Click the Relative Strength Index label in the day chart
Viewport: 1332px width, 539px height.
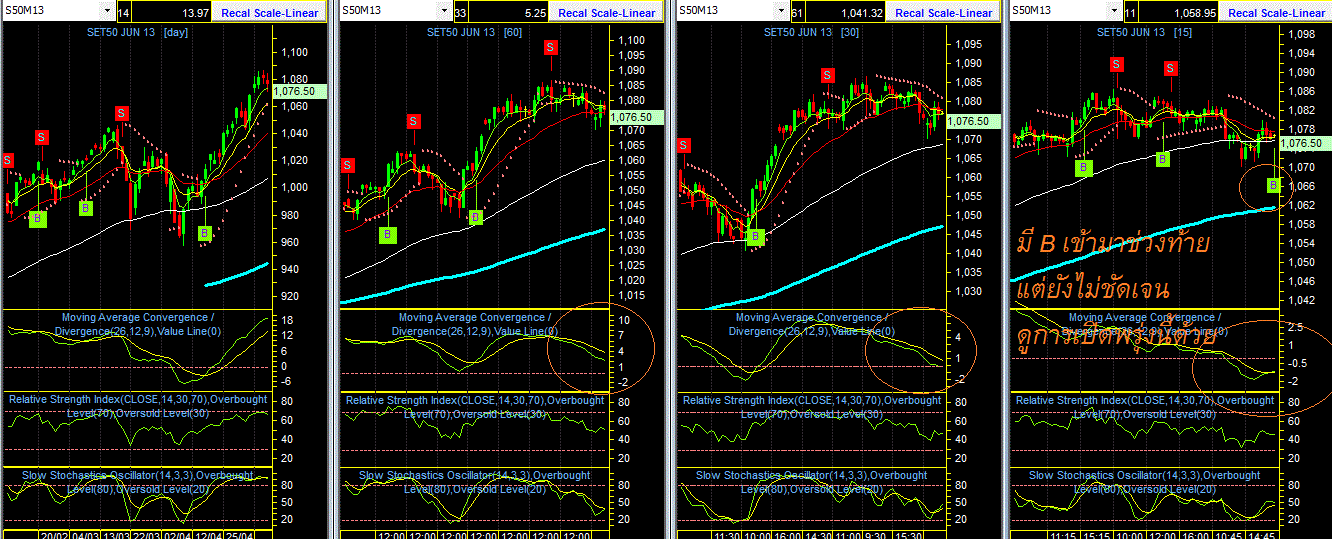coord(136,406)
